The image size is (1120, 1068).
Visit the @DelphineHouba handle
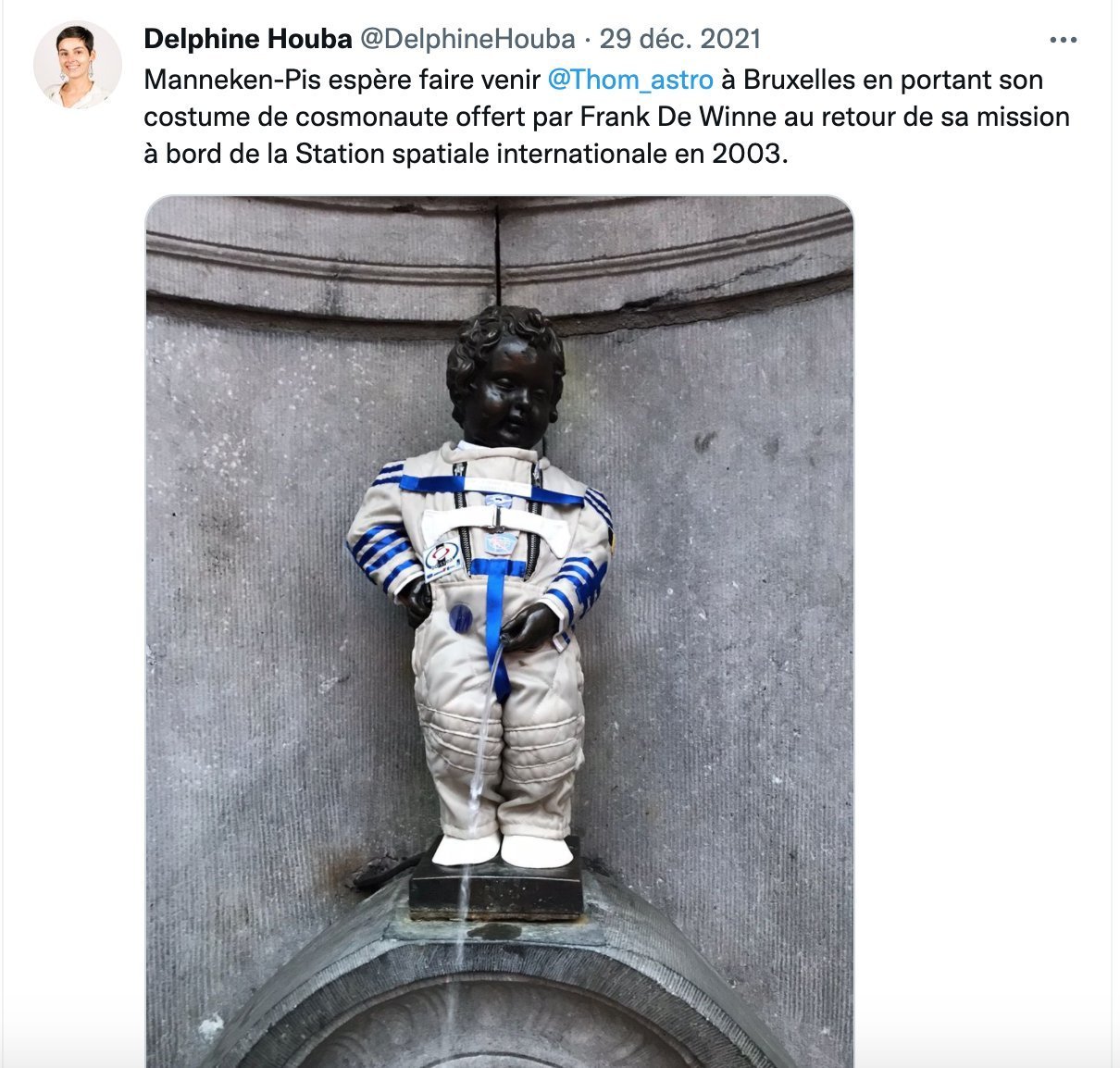pos(466,39)
